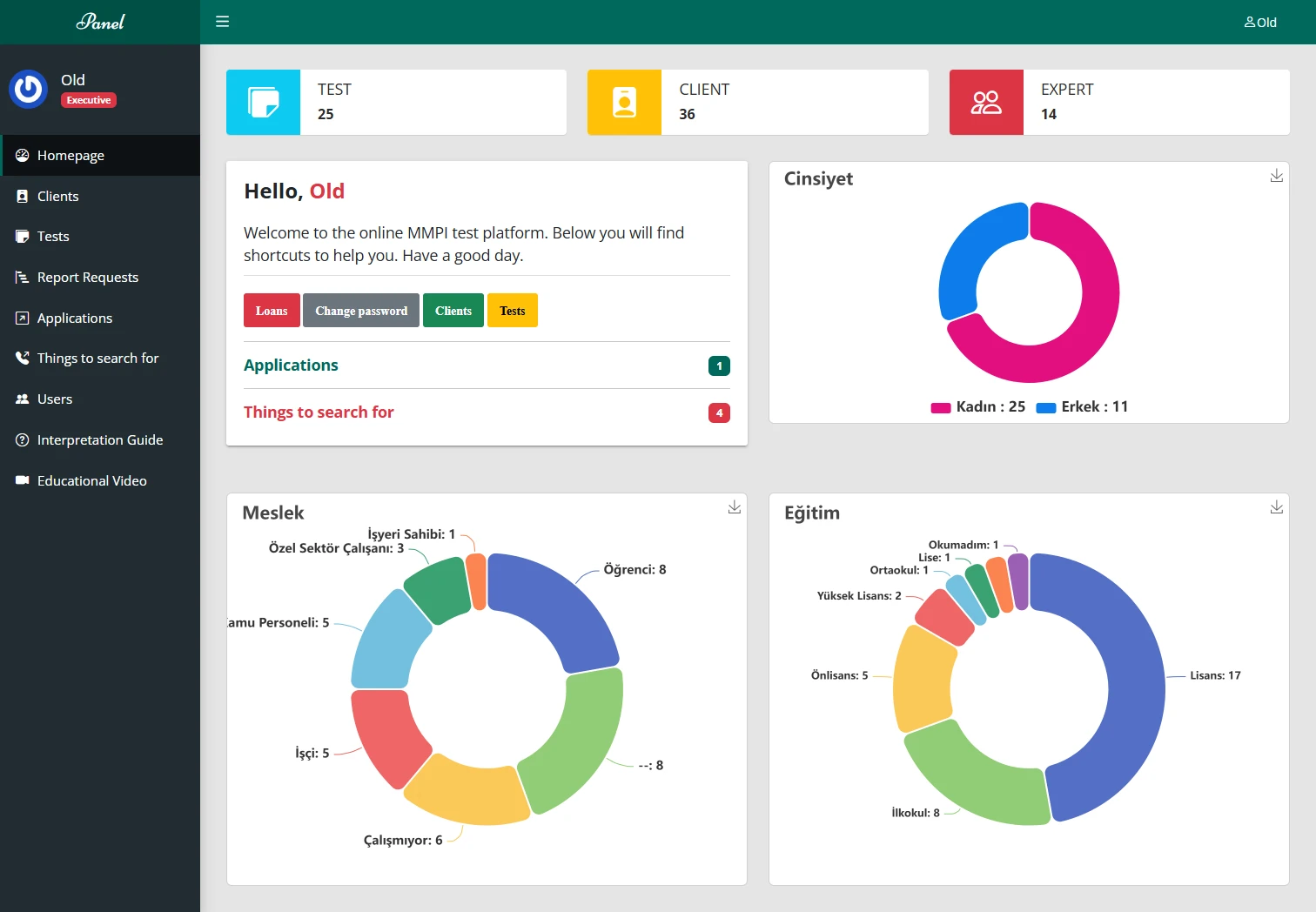
Task: Click the Report Requests icon in sidebar
Action: coord(22,277)
